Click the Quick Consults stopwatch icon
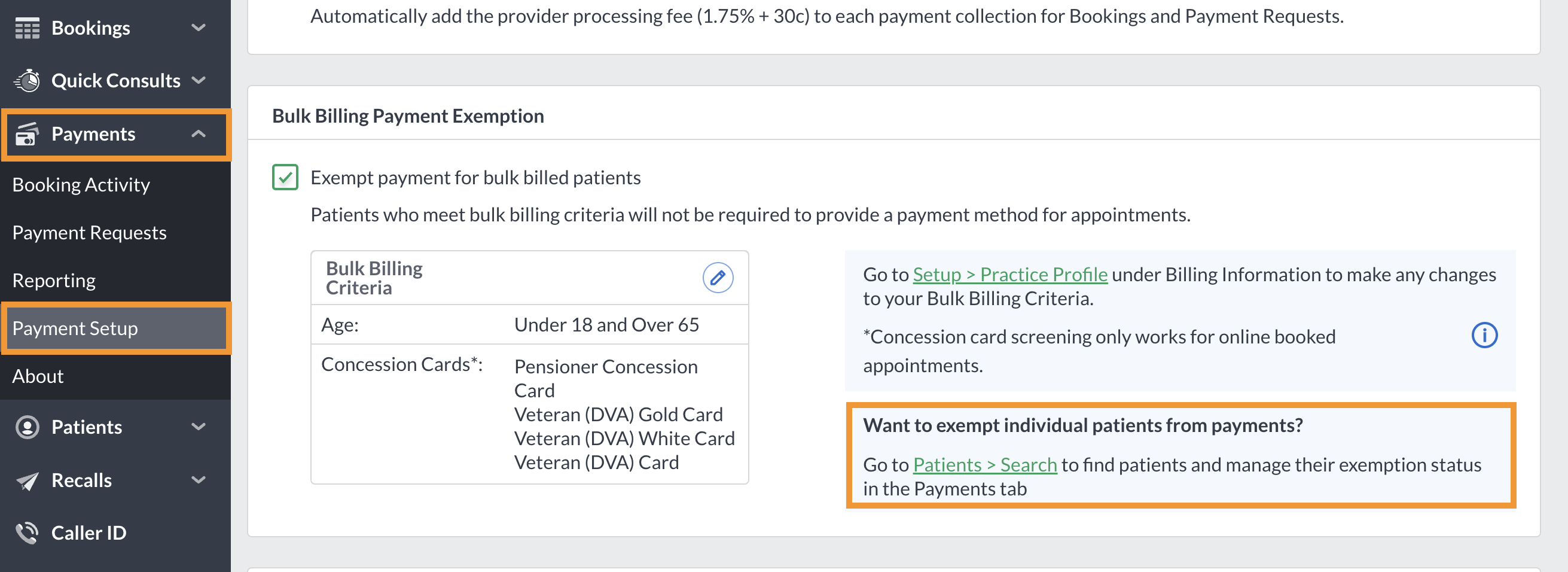The image size is (1568, 572). 27,80
